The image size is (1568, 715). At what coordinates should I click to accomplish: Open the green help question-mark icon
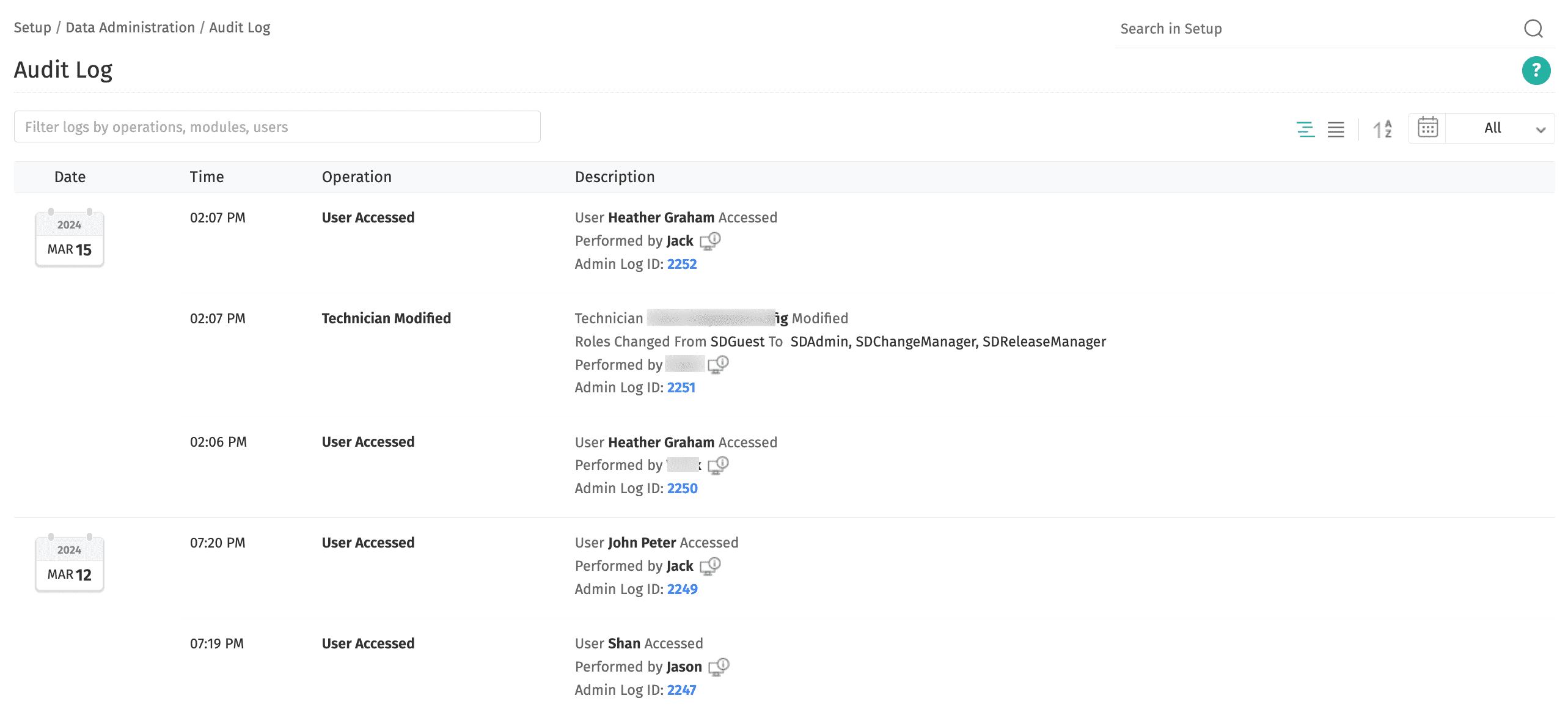[x=1536, y=70]
